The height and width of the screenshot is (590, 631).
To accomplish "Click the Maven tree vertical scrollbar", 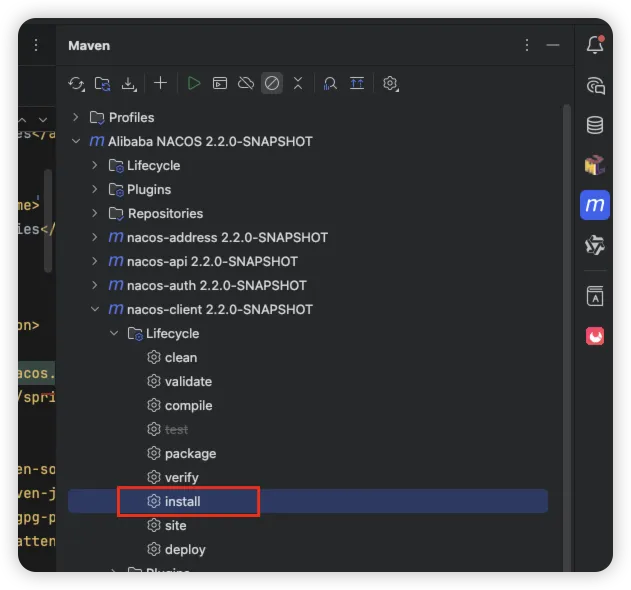I will tap(566, 300).
